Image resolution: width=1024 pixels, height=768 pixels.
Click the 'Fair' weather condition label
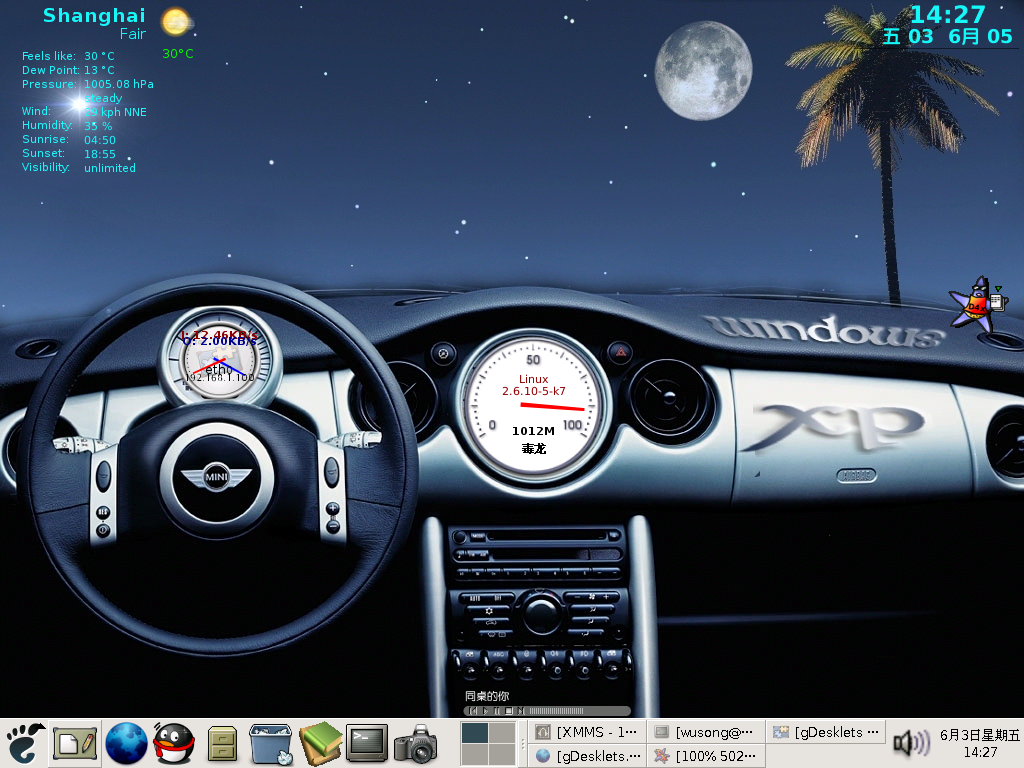(x=133, y=34)
